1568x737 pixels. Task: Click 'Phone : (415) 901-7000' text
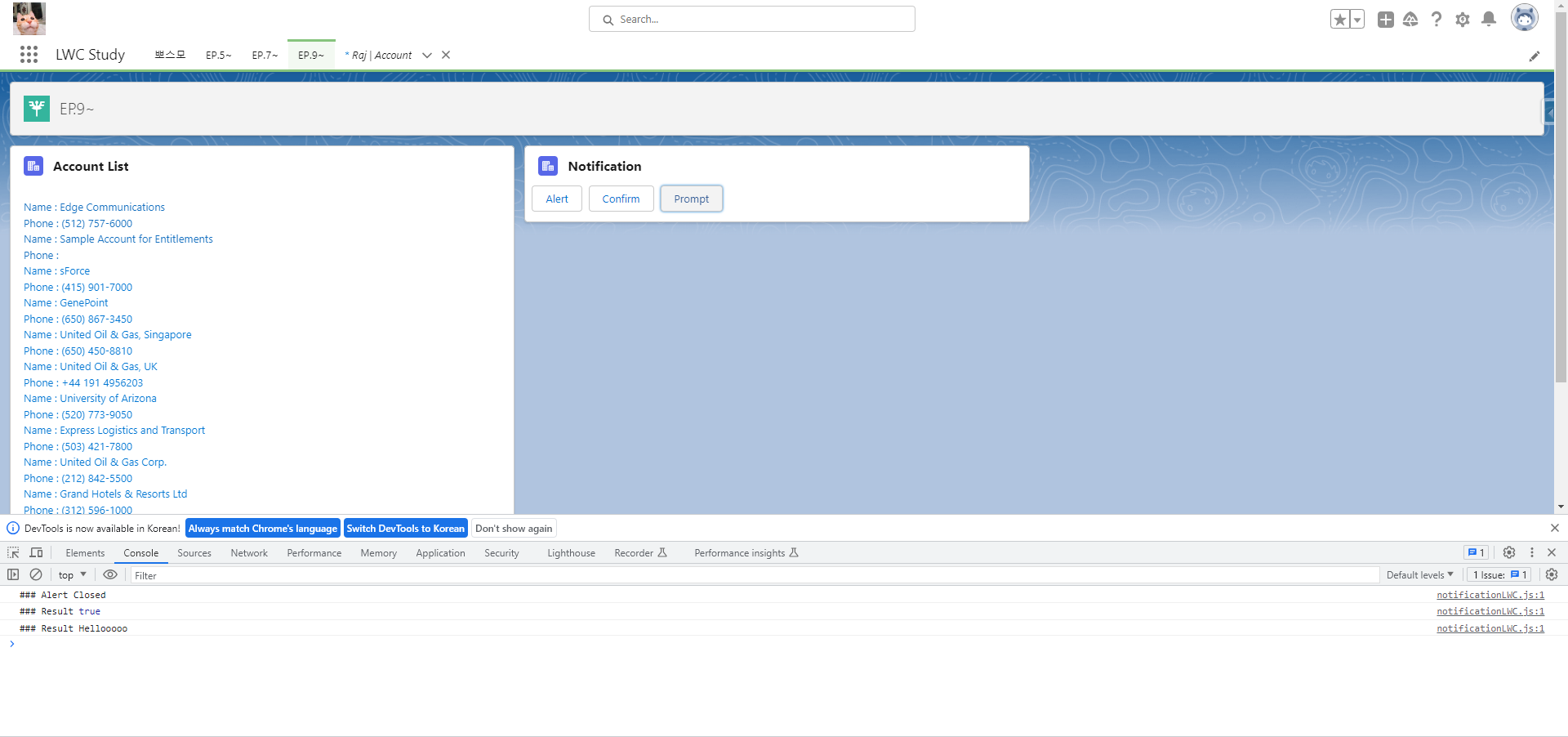(x=78, y=288)
